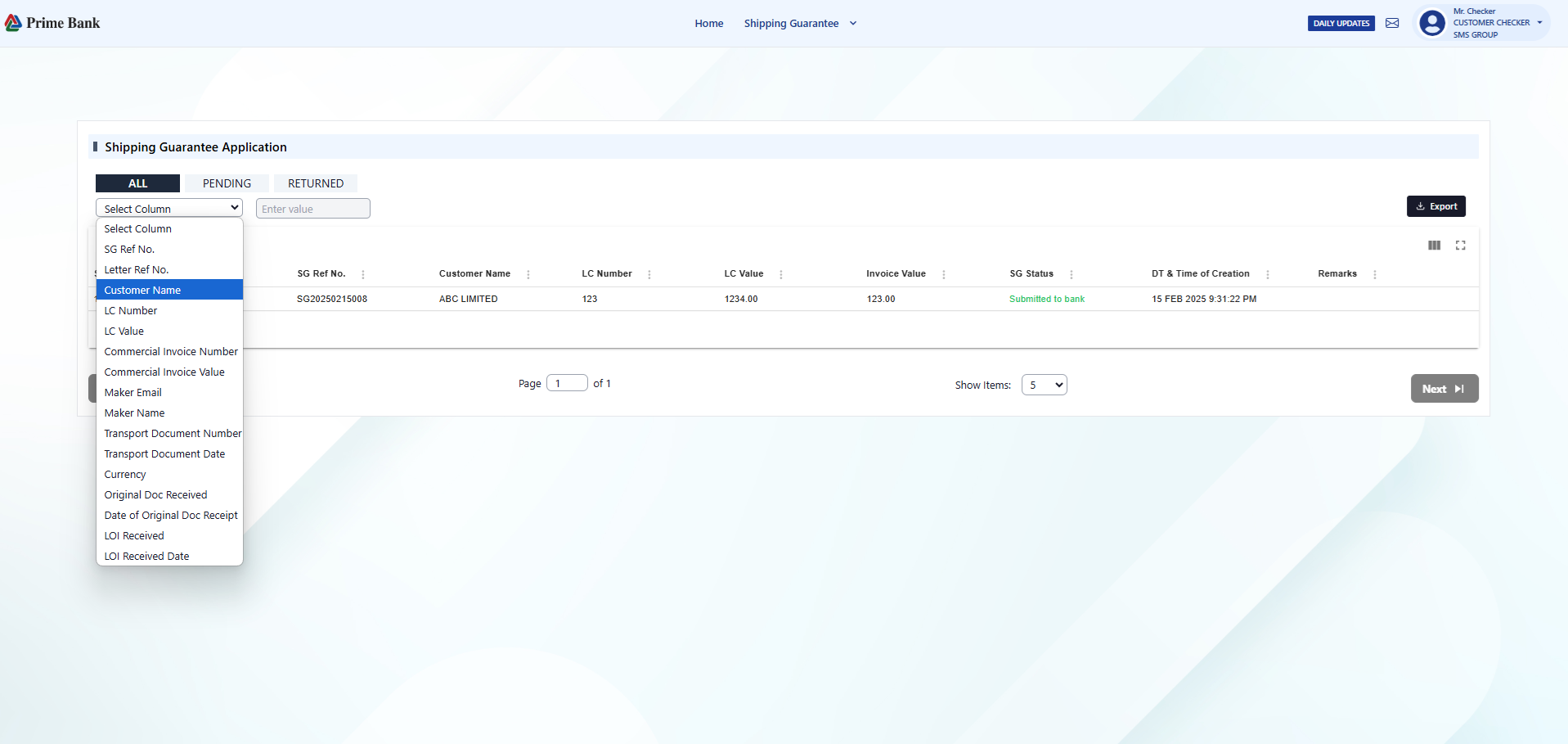Export the table data
The height and width of the screenshot is (744, 1568).
pos(1436,206)
